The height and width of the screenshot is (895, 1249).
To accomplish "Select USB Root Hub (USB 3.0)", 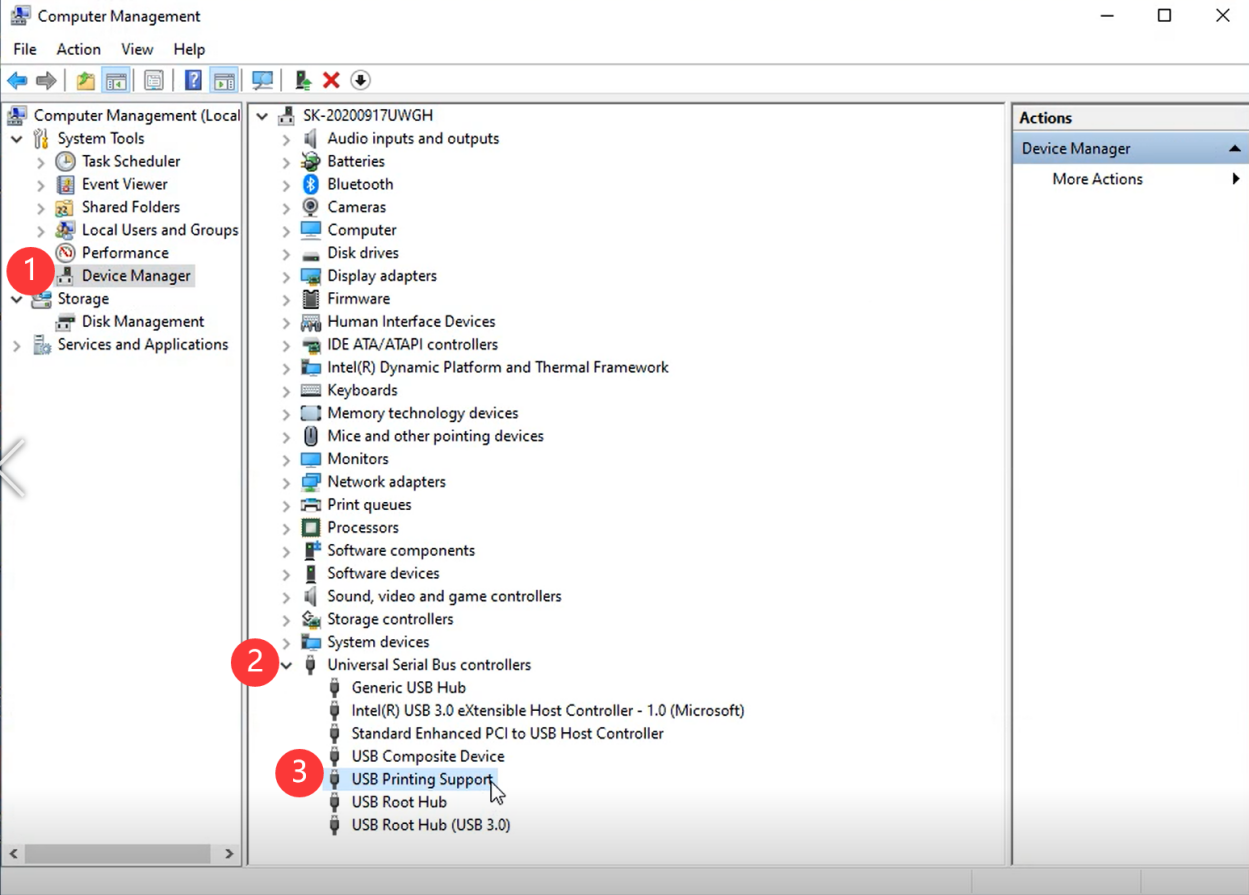I will pos(431,825).
